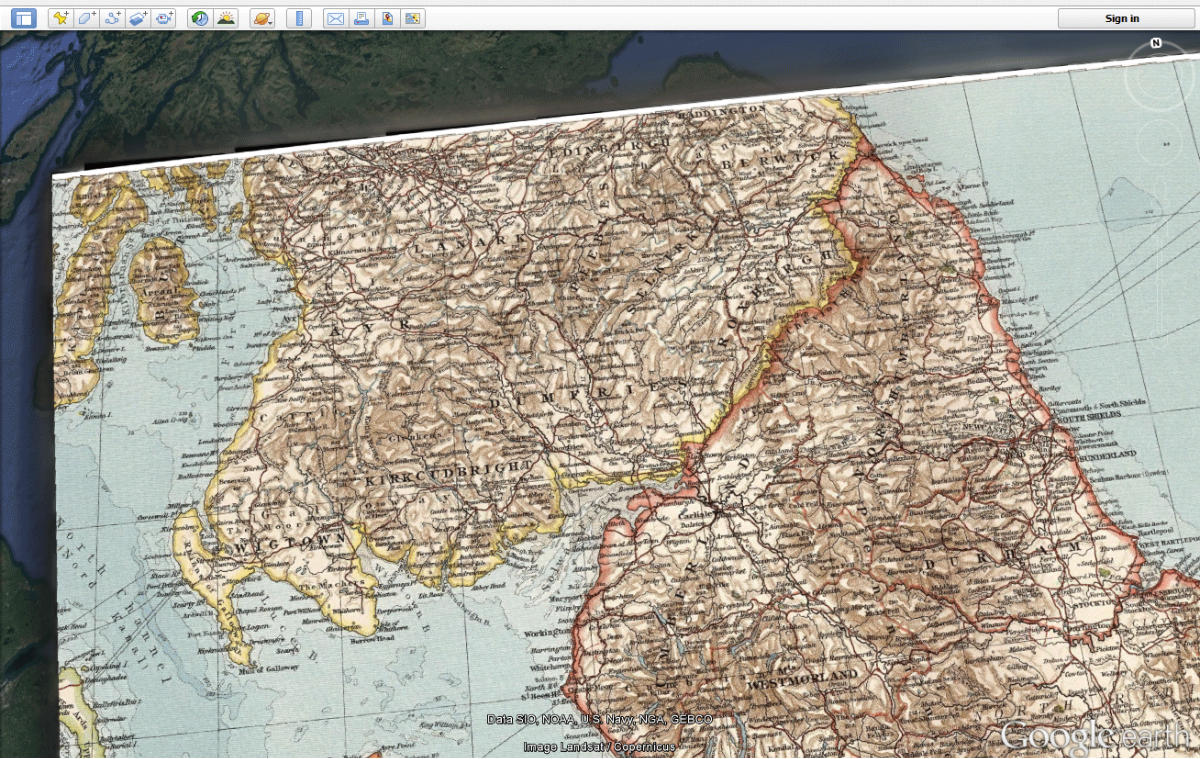Add an image overlay

[x=139, y=18]
